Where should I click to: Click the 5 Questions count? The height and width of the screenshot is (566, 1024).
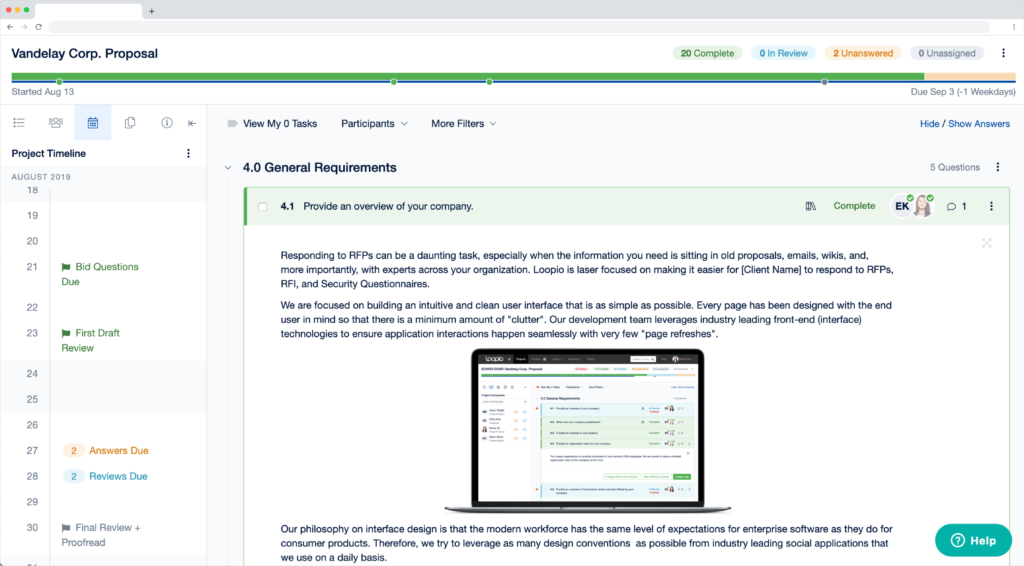click(955, 167)
